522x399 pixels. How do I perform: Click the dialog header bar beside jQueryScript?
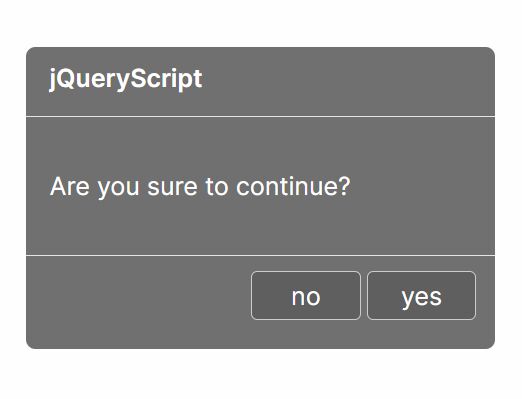(347, 82)
